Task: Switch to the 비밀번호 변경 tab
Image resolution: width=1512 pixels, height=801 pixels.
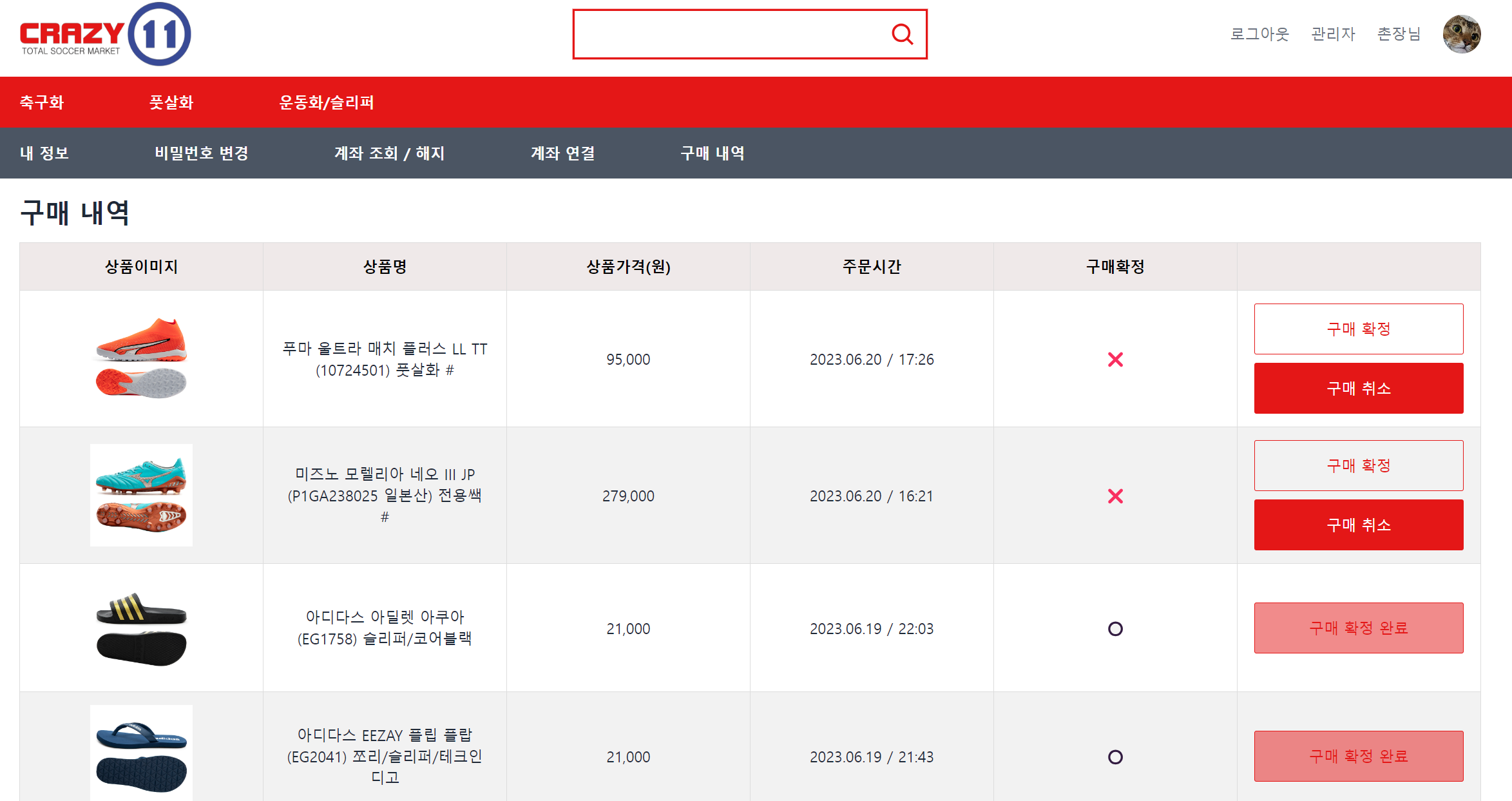Action: pyautogui.click(x=202, y=153)
